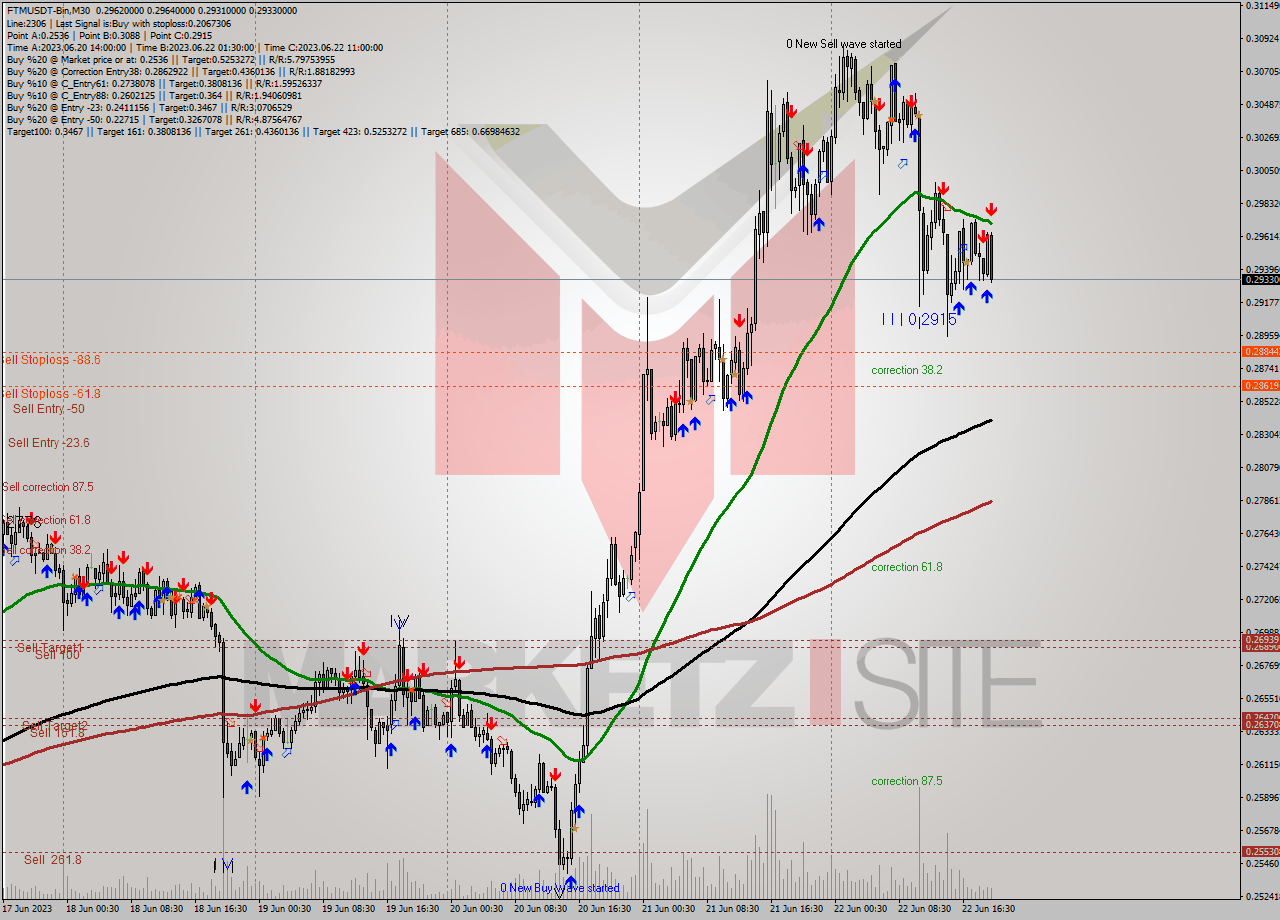This screenshot has height=920, width=1280.
Task: Select the Buy %20 @ Correction Entry38 line
Action: pyautogui.click(x=180, y=71)
